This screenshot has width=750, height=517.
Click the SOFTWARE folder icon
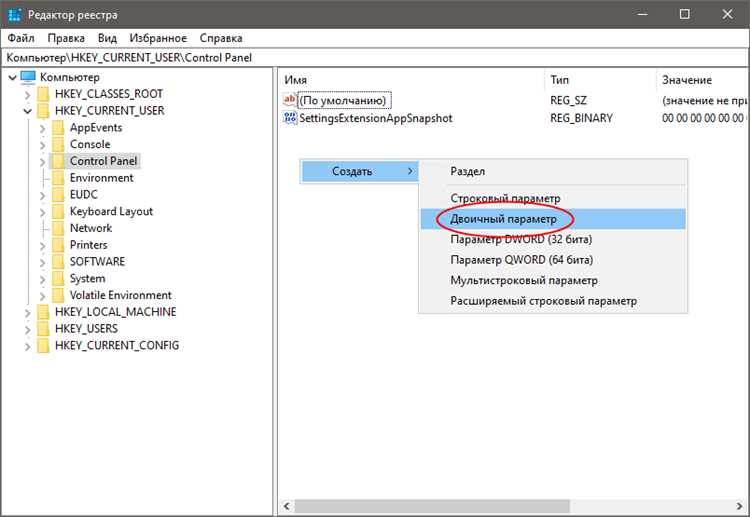click(58, 262)
